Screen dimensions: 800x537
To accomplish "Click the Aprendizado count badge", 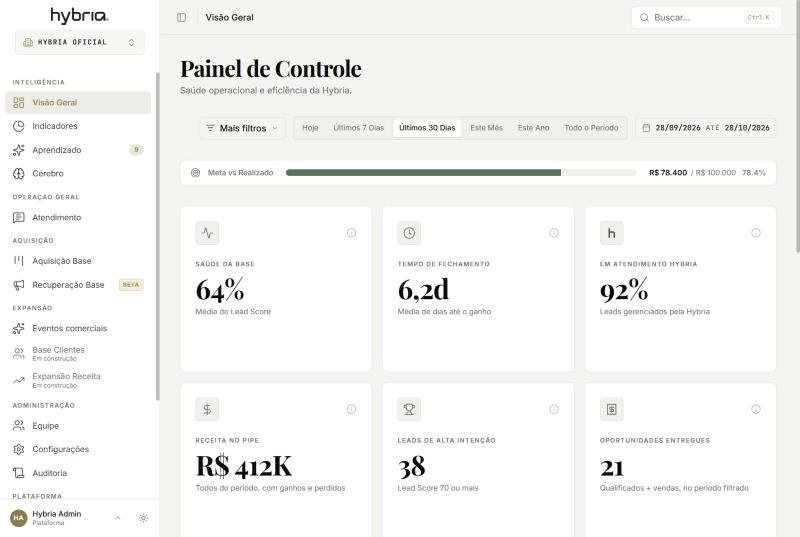I will (x=136, y=150).
